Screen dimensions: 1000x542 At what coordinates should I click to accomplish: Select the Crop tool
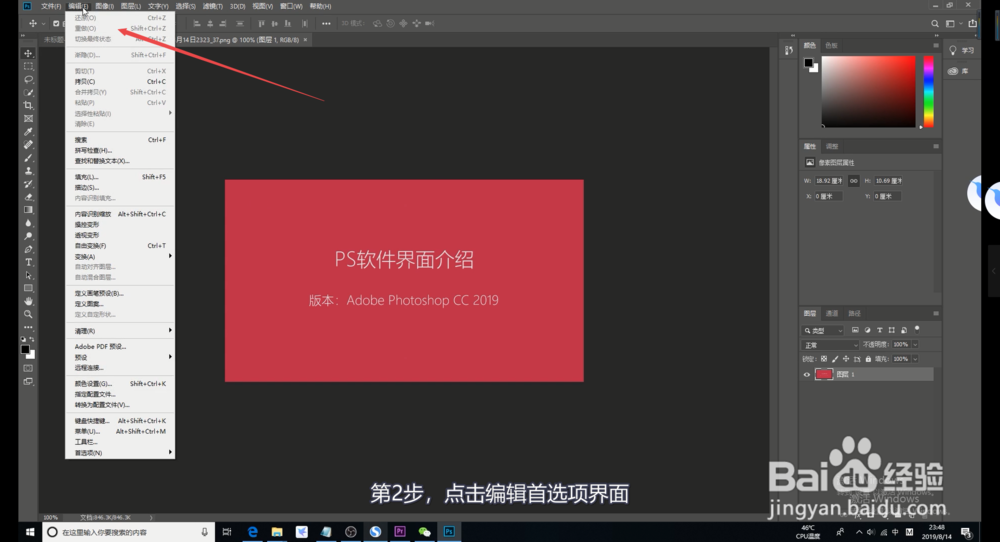pos(28,105)
